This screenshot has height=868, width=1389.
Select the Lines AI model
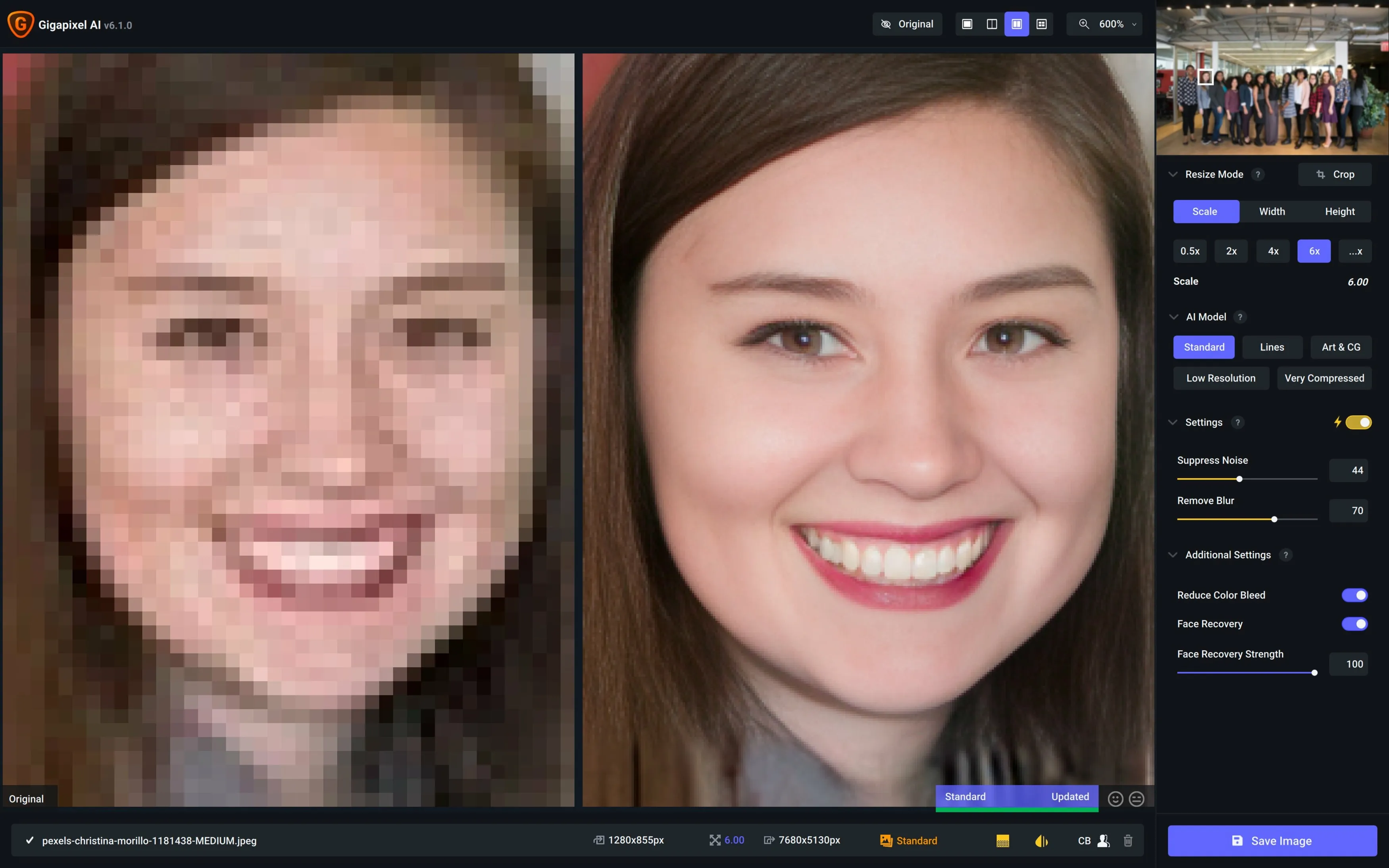click(x=1272, y=347)
